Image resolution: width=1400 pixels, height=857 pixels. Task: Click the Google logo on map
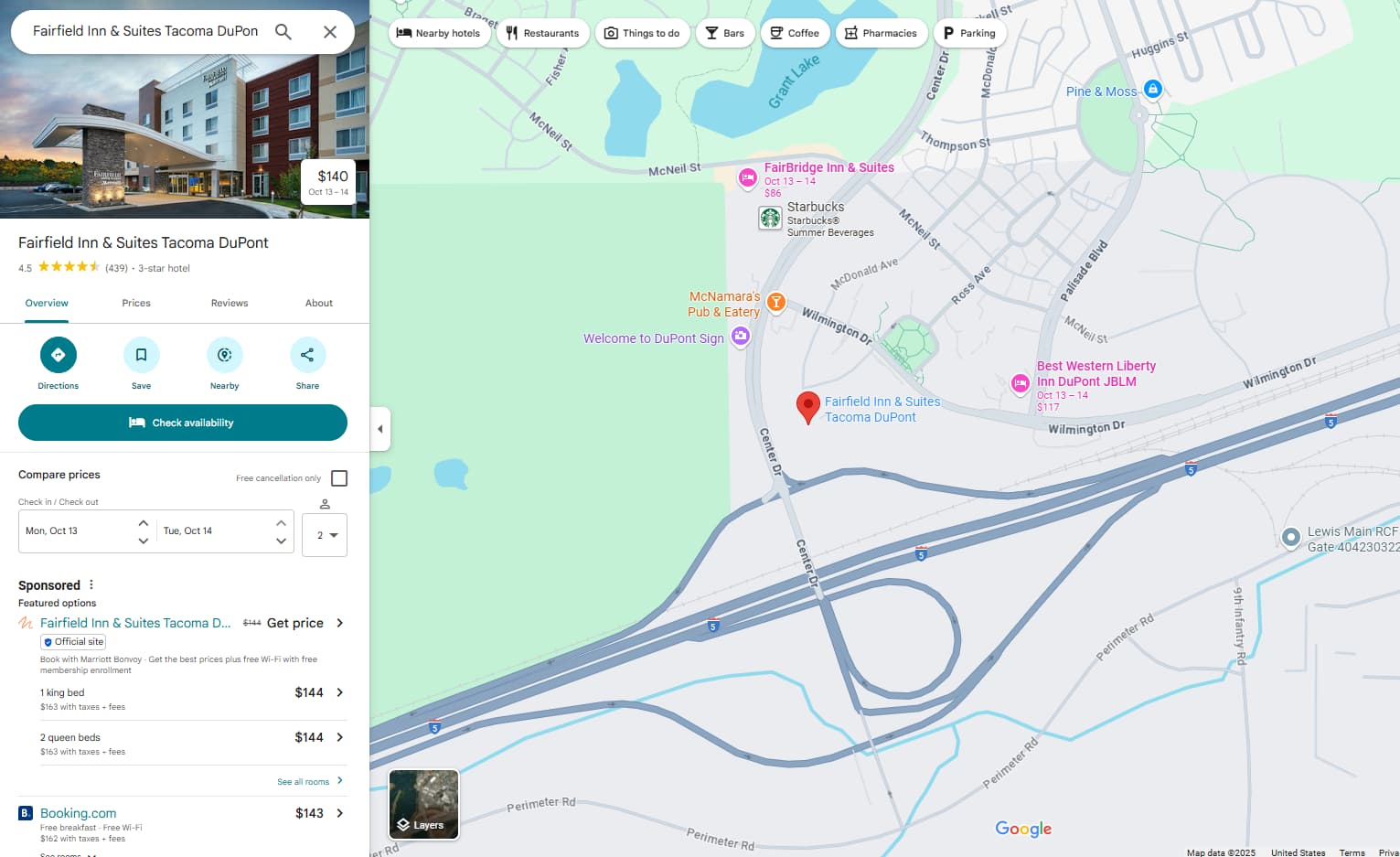pos(1023,829)
